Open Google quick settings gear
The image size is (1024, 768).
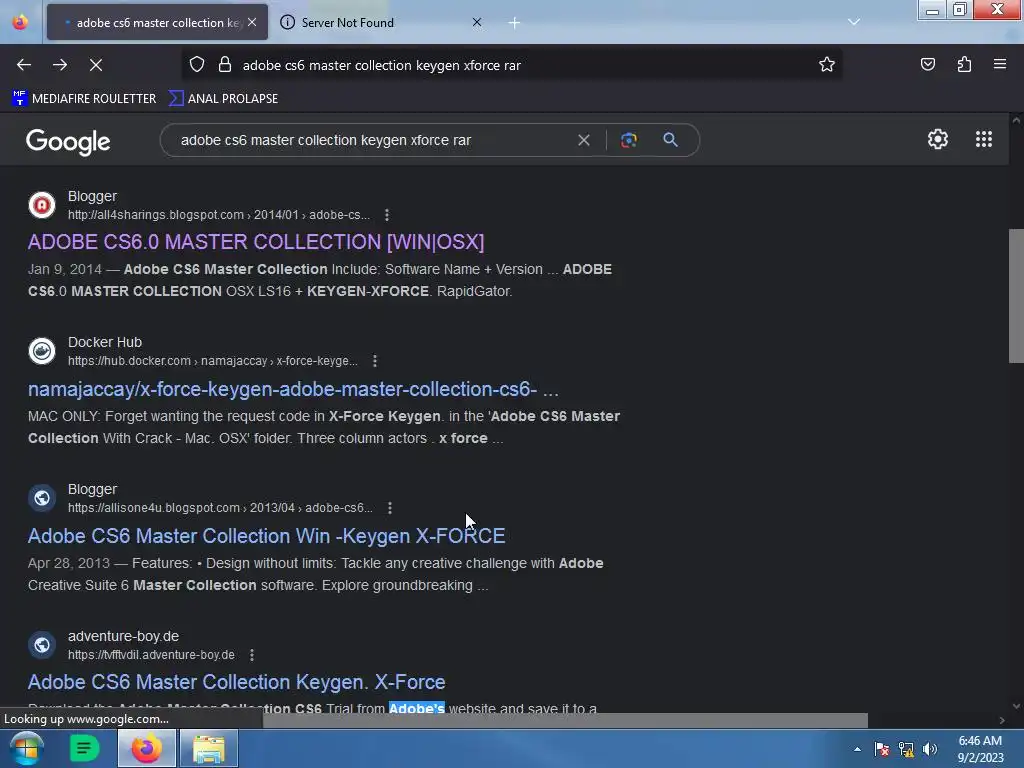tap(938, 139)
